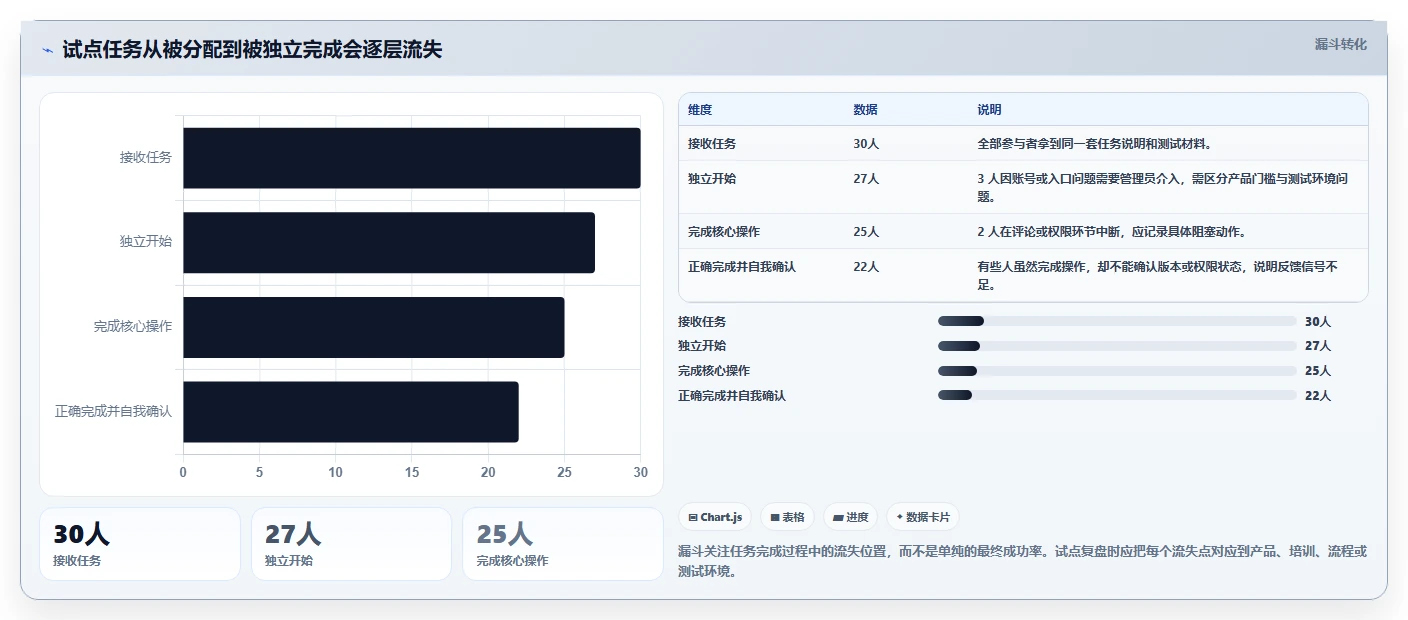Open the 27人 独立开始 data card
The image size is (1408, 620).
[x=352, y=544]
